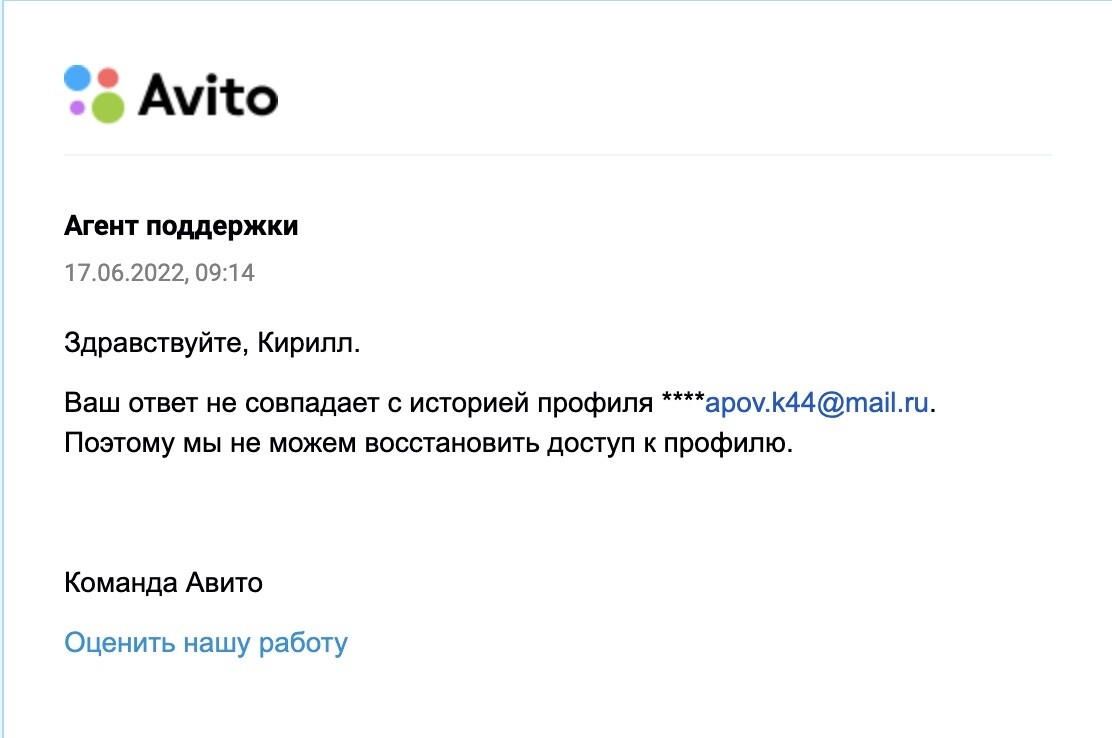This screenshot has height=738, width=1112.
Task: Click the red dot in Avito logo
Action: 108,78
